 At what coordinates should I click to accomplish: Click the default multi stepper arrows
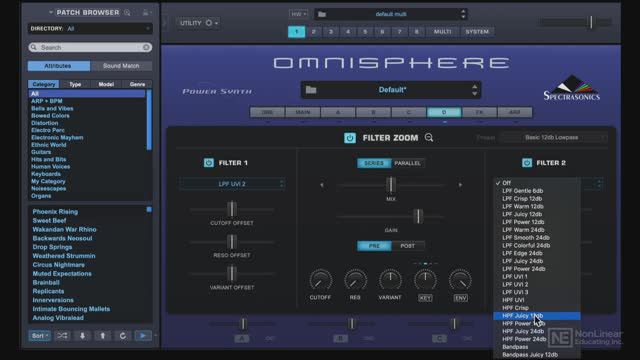(463, 14)
